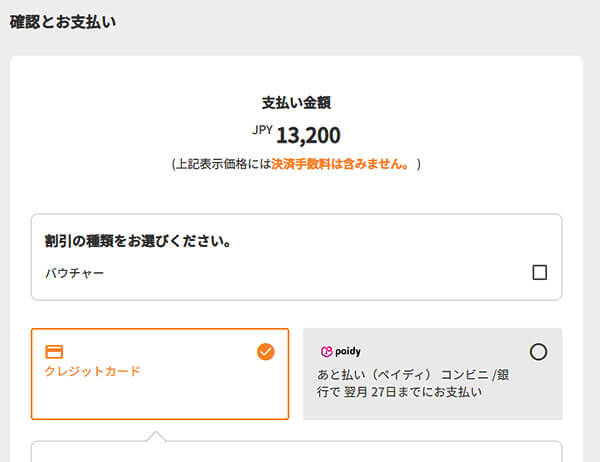Choose the クレジットカード payment label
Image resolution: width=600 pixels, height=462 pixels.
coord(93,371)
